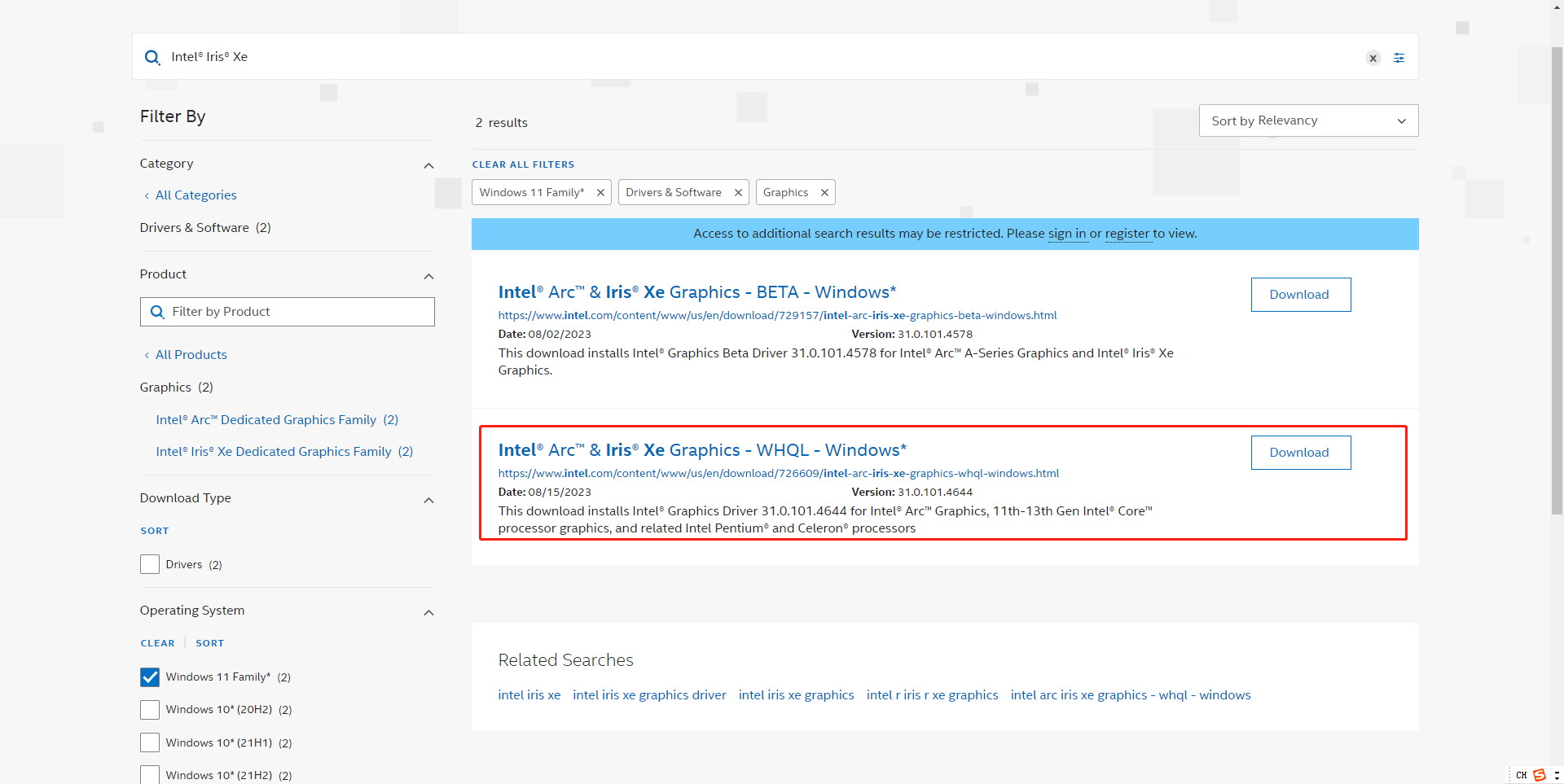Remove the Drivers & Software filter chip
Screen dimensions: 1564x784
(738, 193)
